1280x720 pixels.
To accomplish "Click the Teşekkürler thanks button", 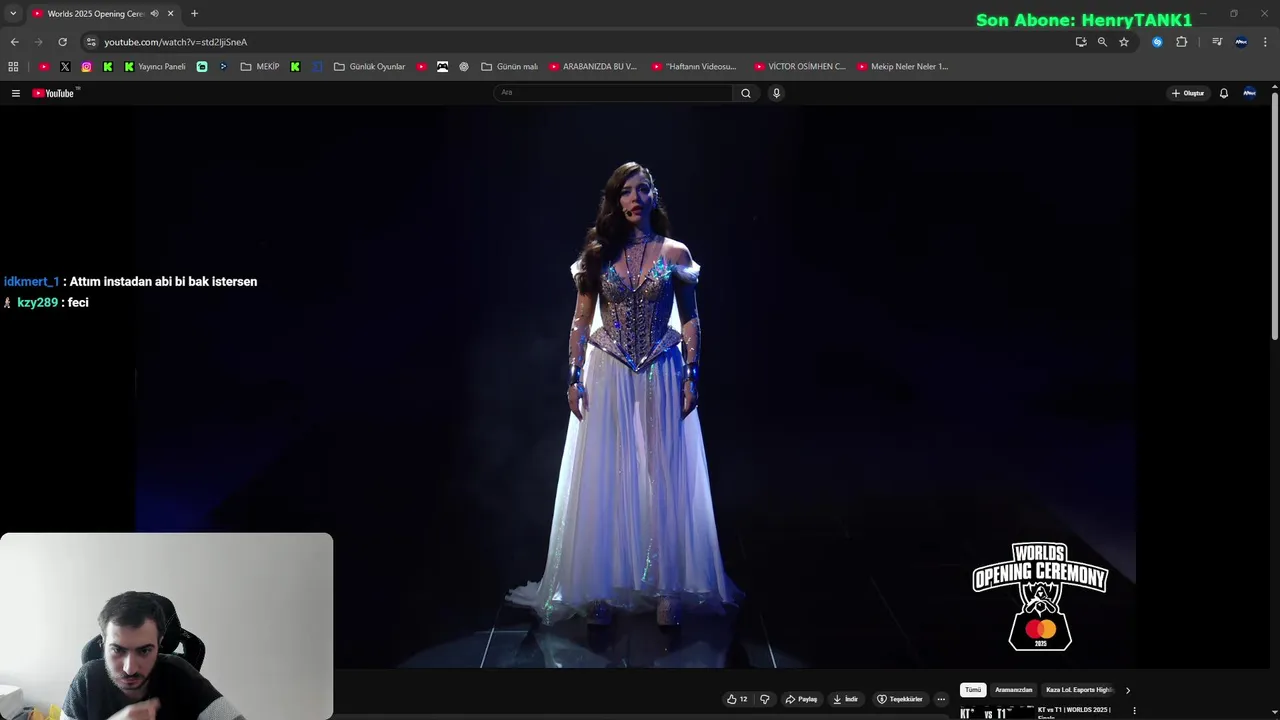I will click(900, 699).
